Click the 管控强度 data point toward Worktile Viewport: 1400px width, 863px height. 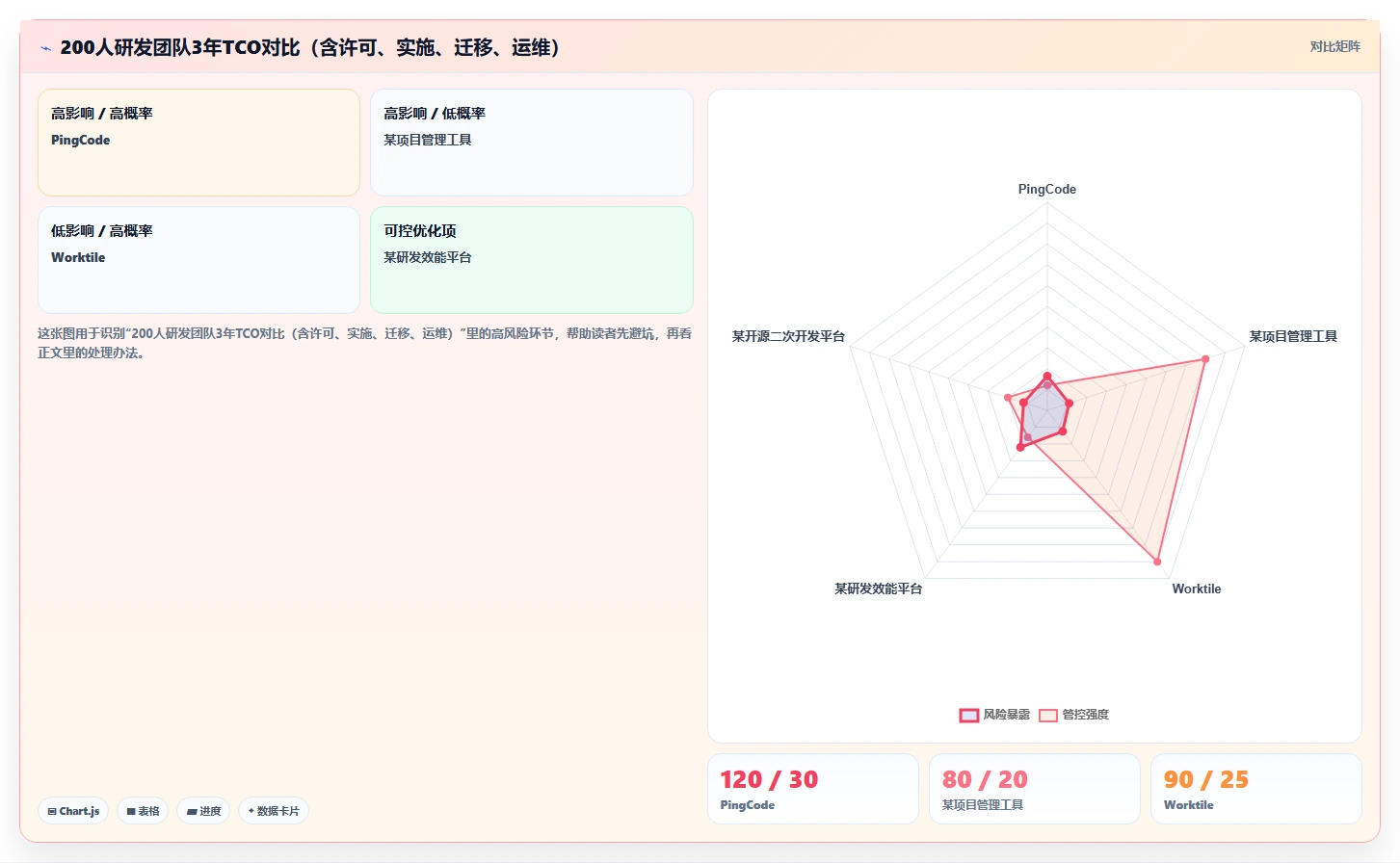(x=1157, y=561)
